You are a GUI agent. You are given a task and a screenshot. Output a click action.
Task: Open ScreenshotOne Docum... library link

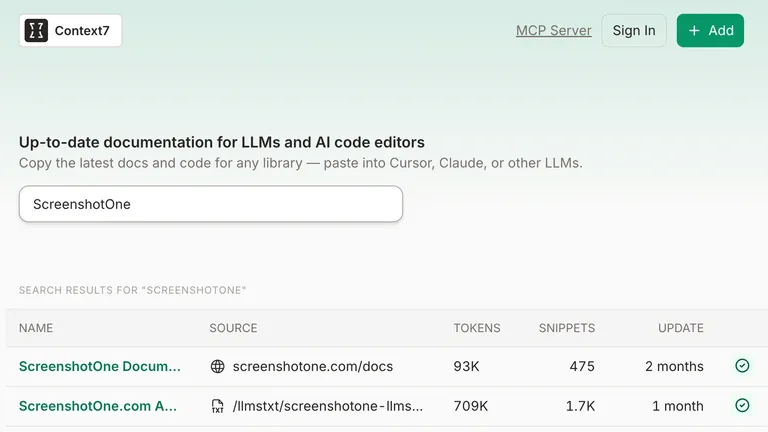(x=100, y=366)
